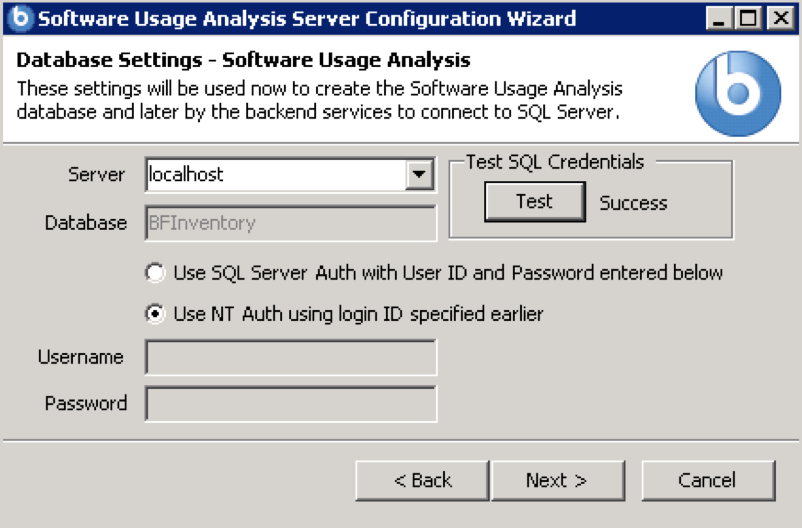Minimize the Configuration Wizard window
The height and width of the screenshot is (528, 802).
click(x=717, y=18)
